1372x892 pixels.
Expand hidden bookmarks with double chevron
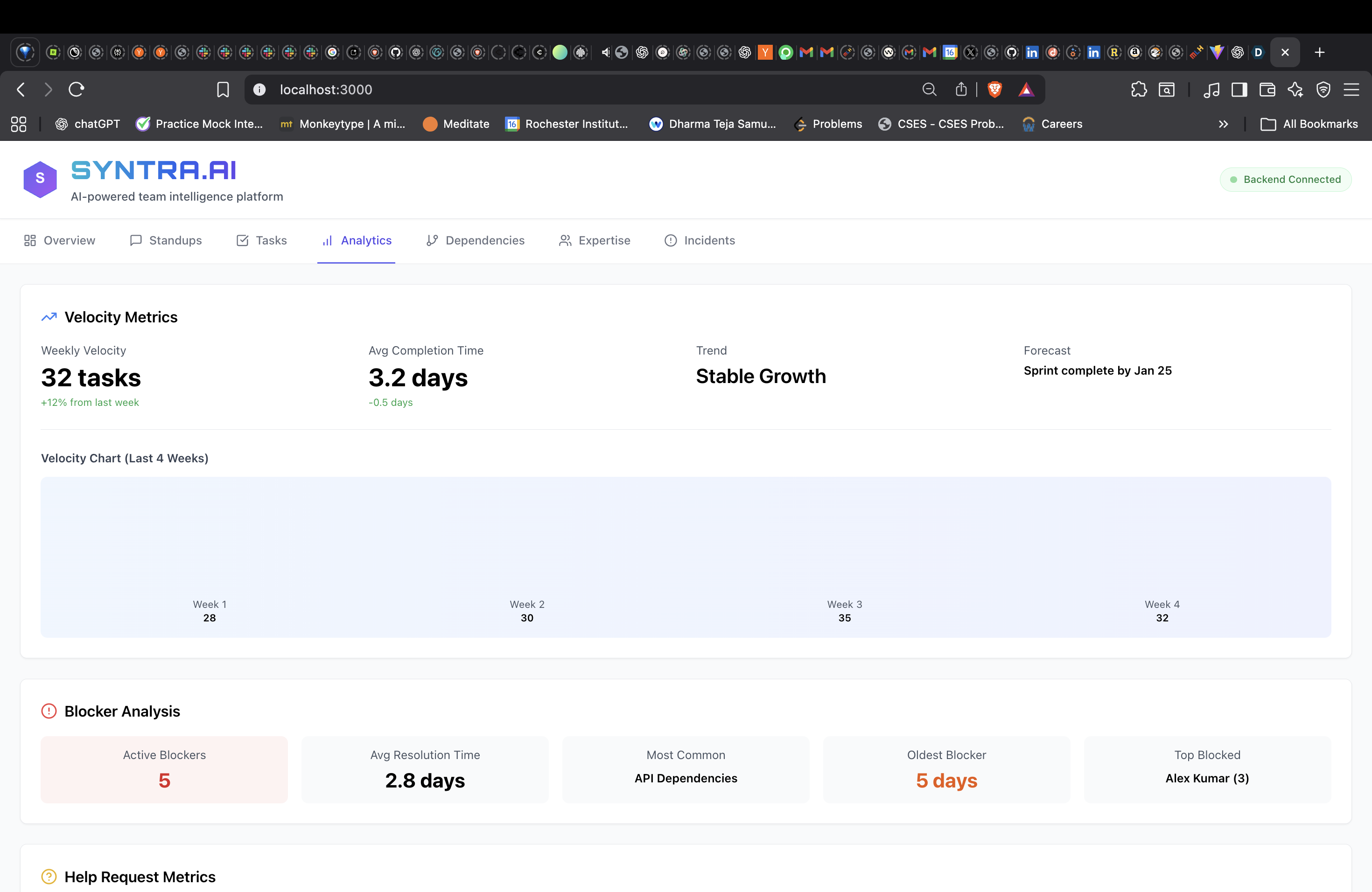(1223, 124)
